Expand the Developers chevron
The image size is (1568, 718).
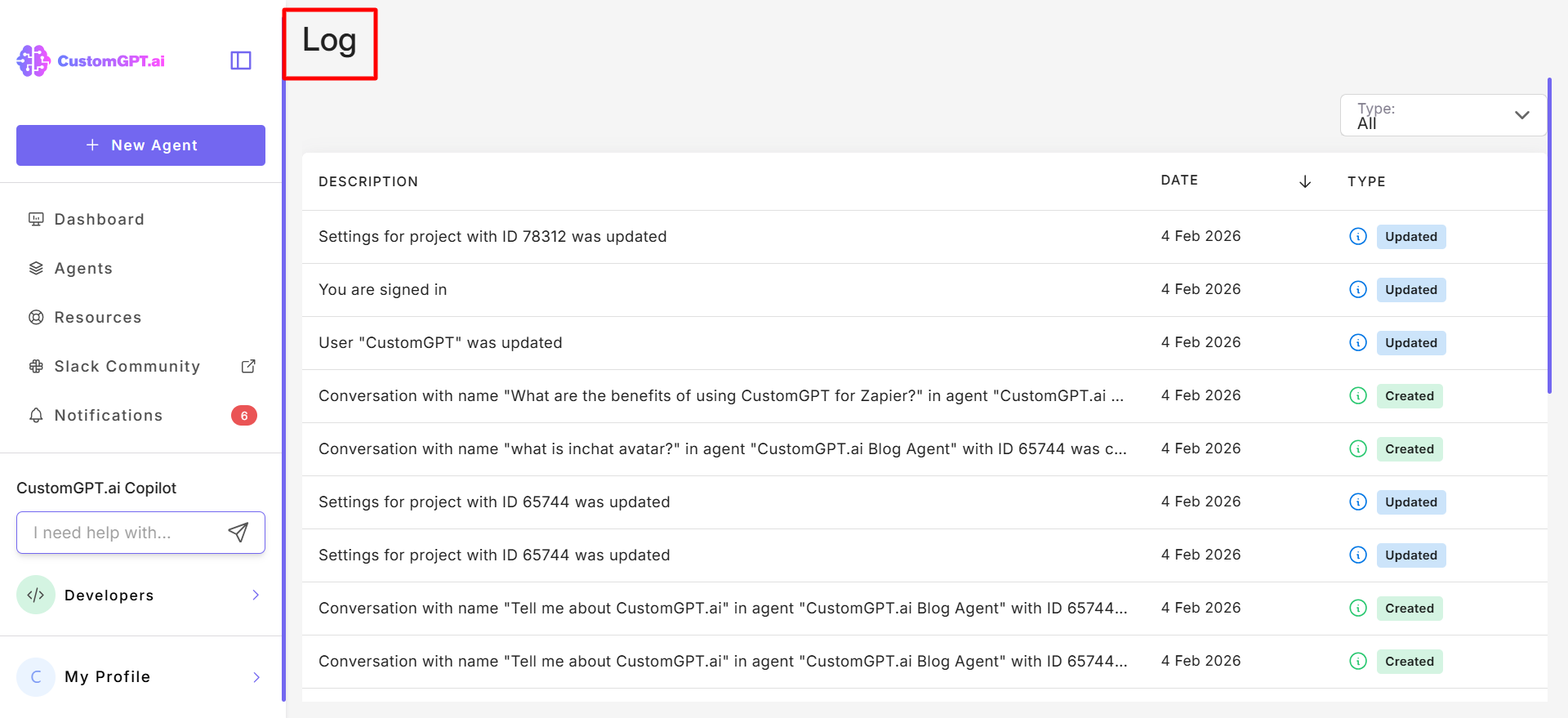(x=256, y=595)
